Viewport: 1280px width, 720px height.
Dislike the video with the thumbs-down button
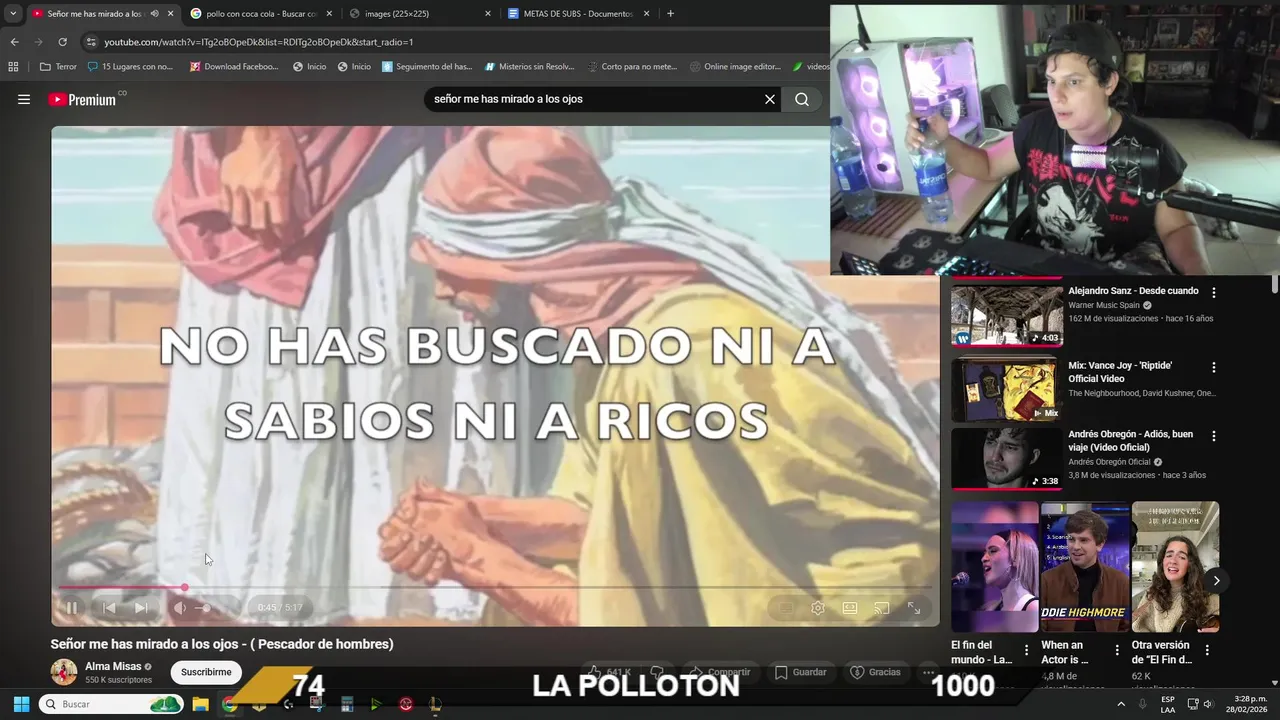[657, 672]
